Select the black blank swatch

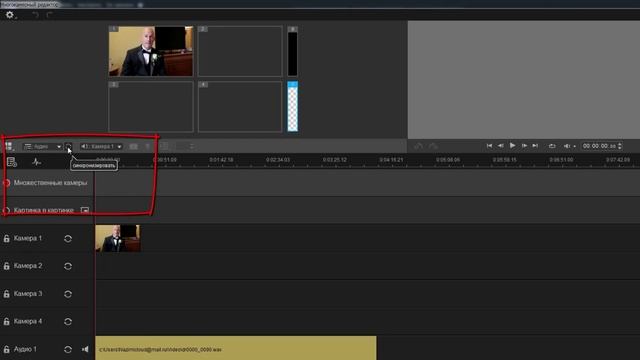[293, 51]
